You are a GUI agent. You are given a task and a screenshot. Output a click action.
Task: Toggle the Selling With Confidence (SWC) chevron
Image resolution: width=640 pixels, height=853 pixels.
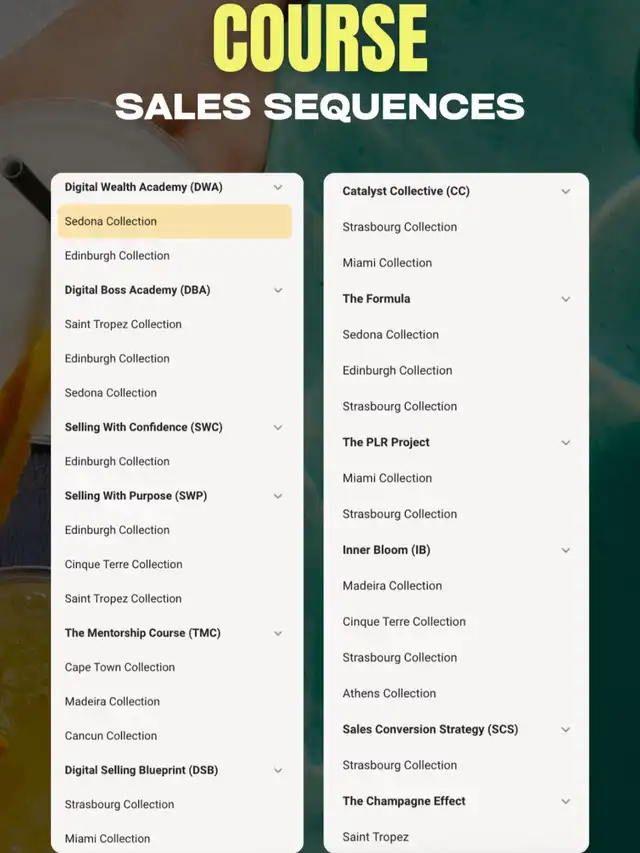[278, 427]
